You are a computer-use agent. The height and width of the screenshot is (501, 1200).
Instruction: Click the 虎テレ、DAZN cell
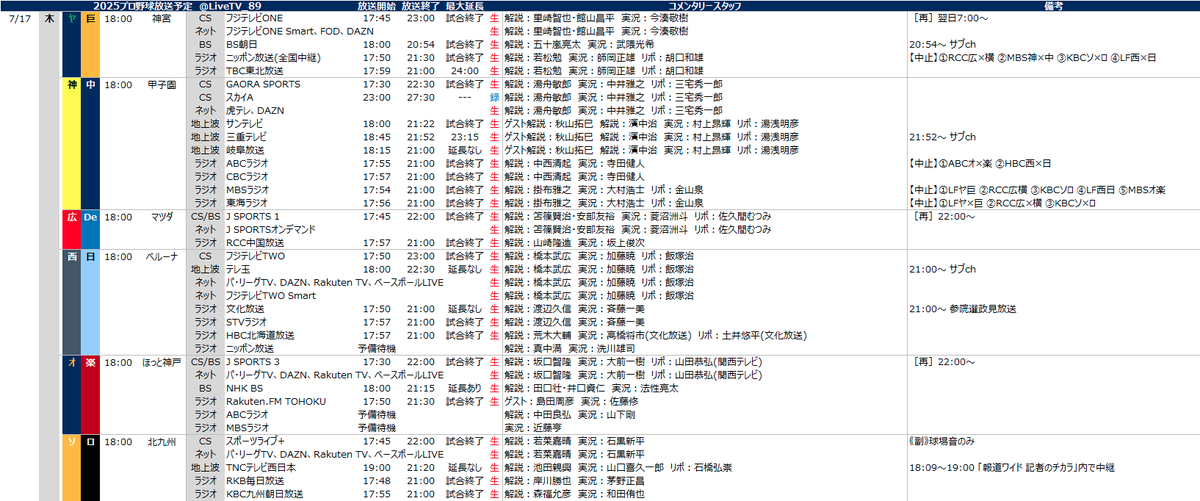point(255,111)
